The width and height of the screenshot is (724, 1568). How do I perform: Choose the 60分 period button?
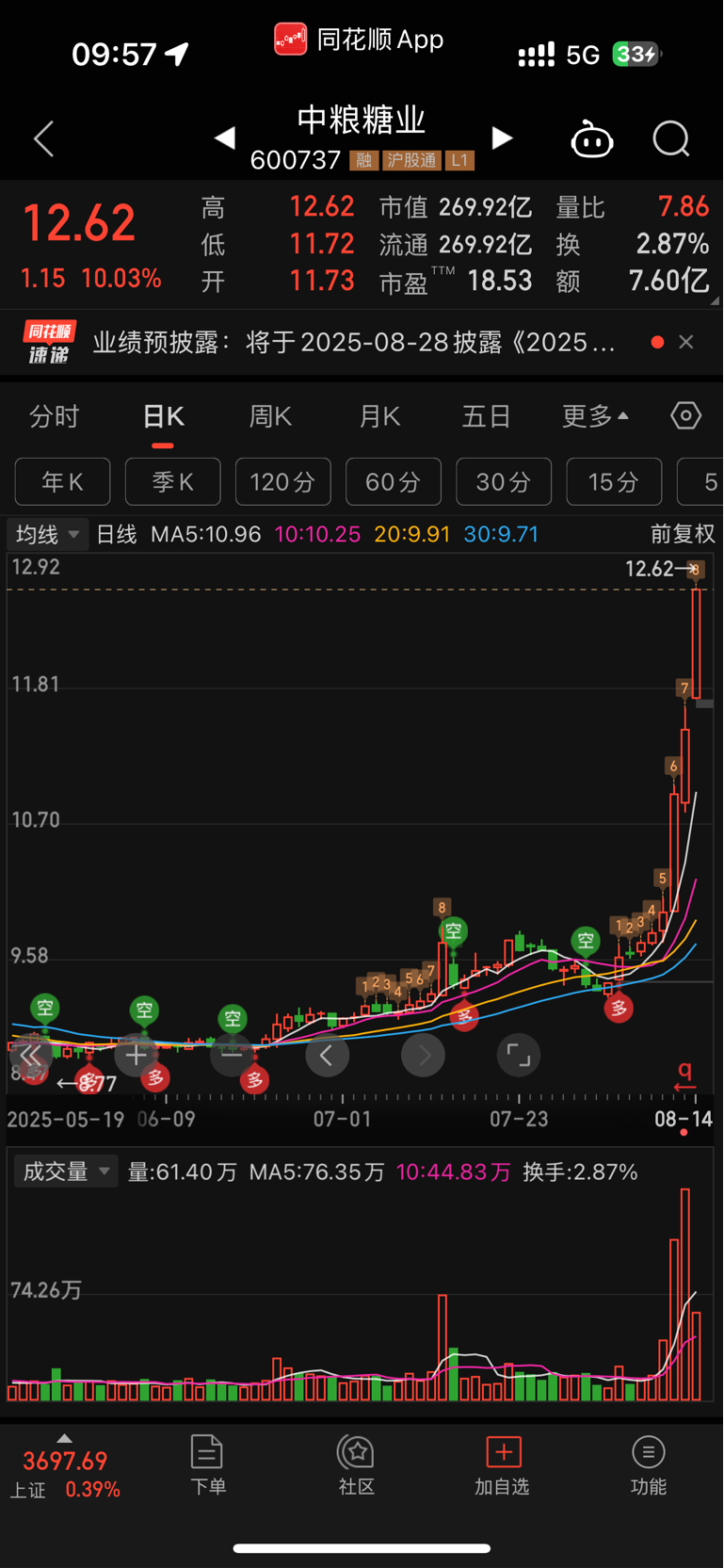pos(394,482)
